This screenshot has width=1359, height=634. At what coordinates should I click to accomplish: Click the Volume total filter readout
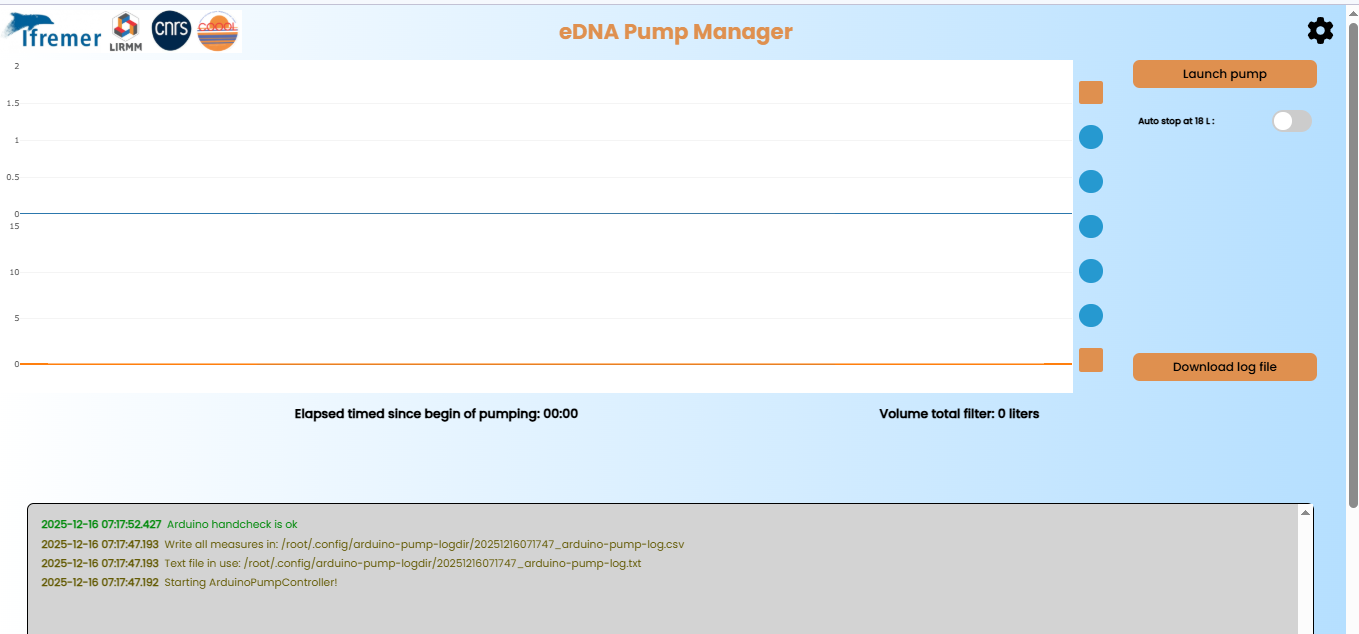pyautogui.click(x=959, y=414)
